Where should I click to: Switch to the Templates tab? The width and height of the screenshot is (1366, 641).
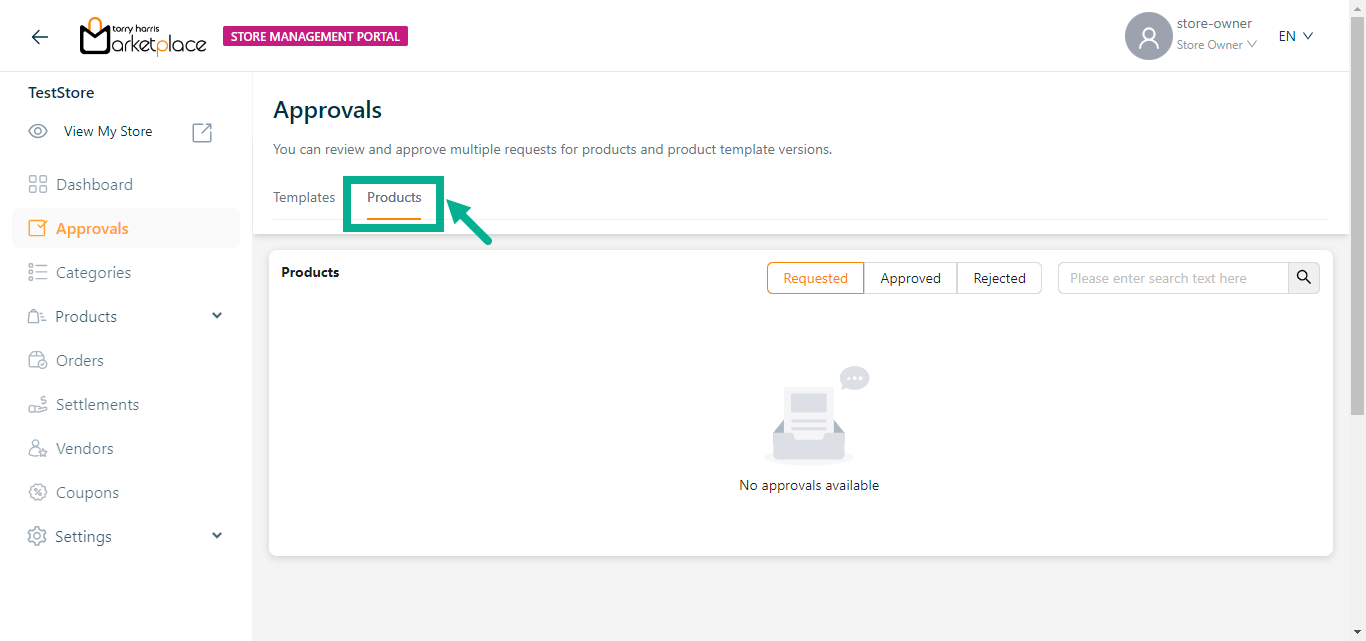click(304, 198)
